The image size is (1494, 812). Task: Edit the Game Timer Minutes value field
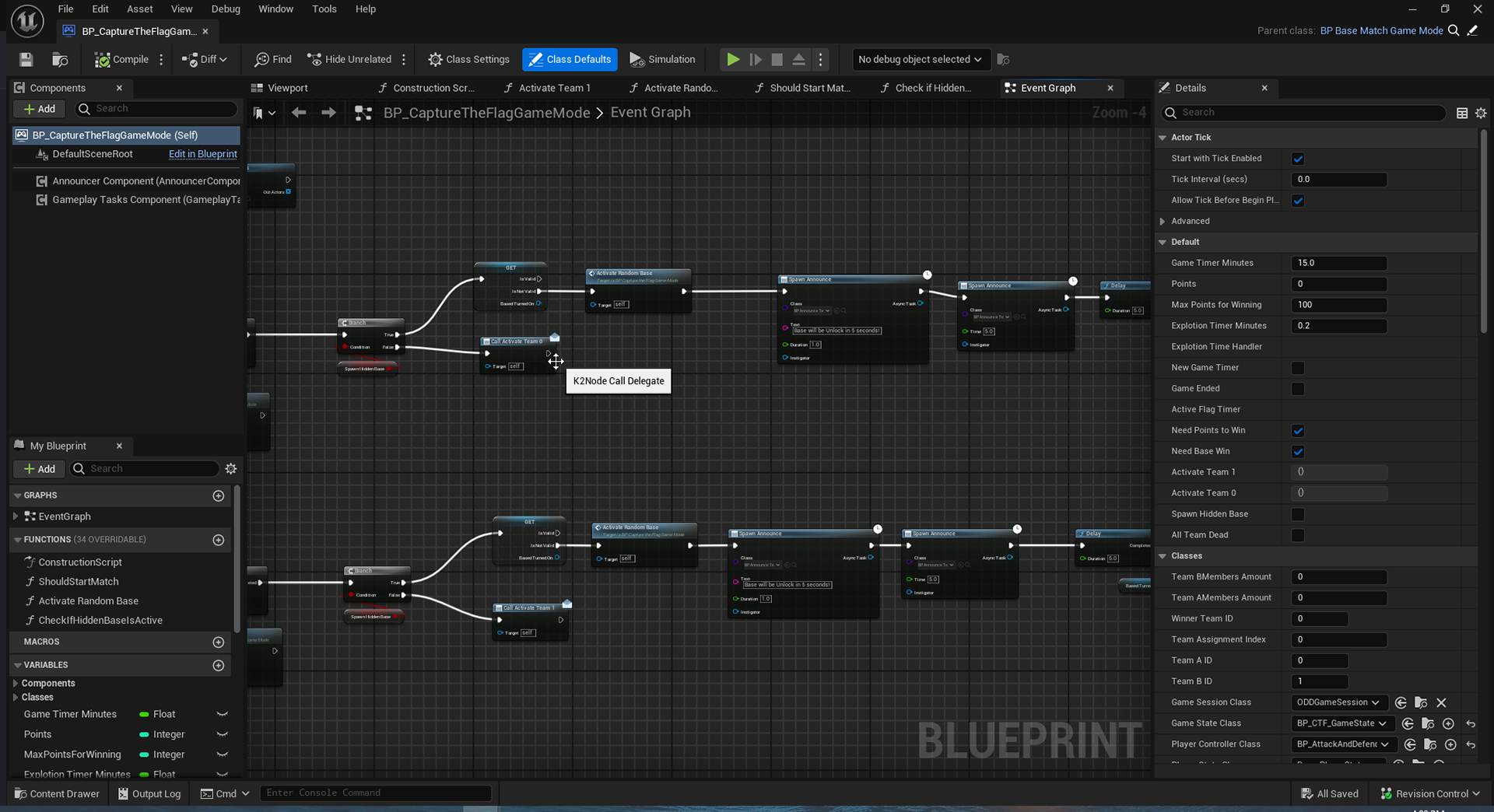[1339, 263]
